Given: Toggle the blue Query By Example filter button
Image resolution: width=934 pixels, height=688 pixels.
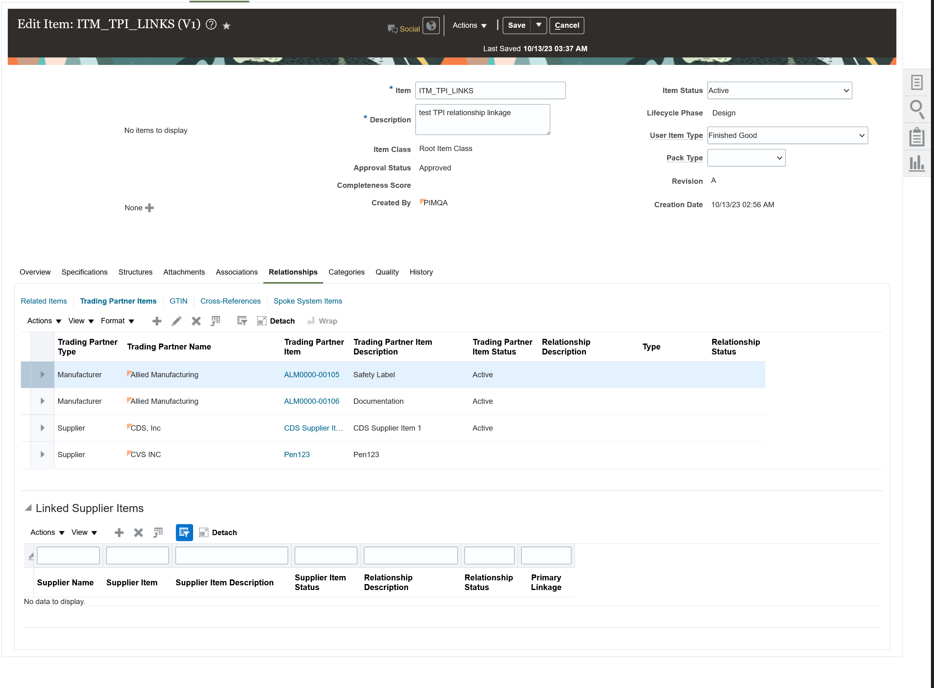Looking at the screenshot, I should coord(184,533).
